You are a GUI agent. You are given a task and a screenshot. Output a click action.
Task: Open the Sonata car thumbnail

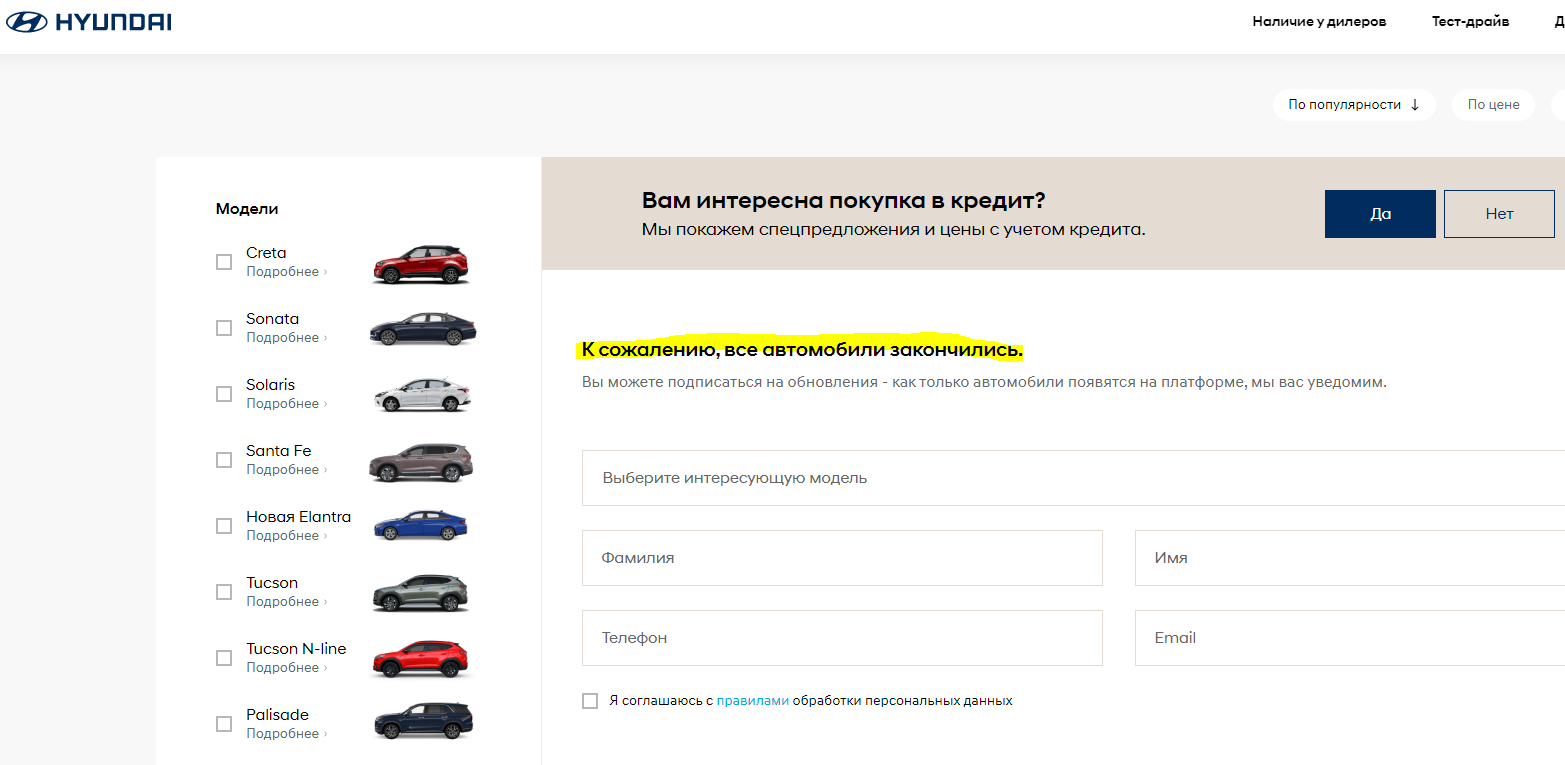point(421,329)
